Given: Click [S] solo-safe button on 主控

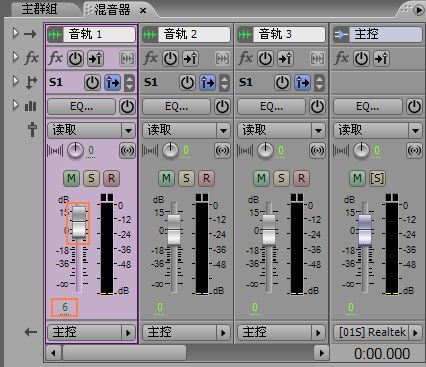Looking at the screenshot, I should tap(377, 178).
